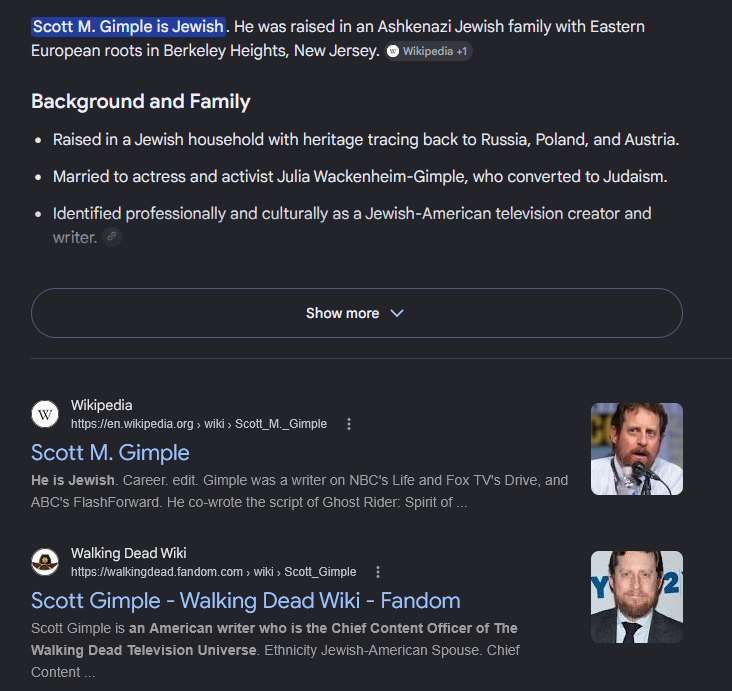Open the 'Scott M. Gimple' Wikipedia link
This screenshot has width=732, height=691.
(110, 452)
